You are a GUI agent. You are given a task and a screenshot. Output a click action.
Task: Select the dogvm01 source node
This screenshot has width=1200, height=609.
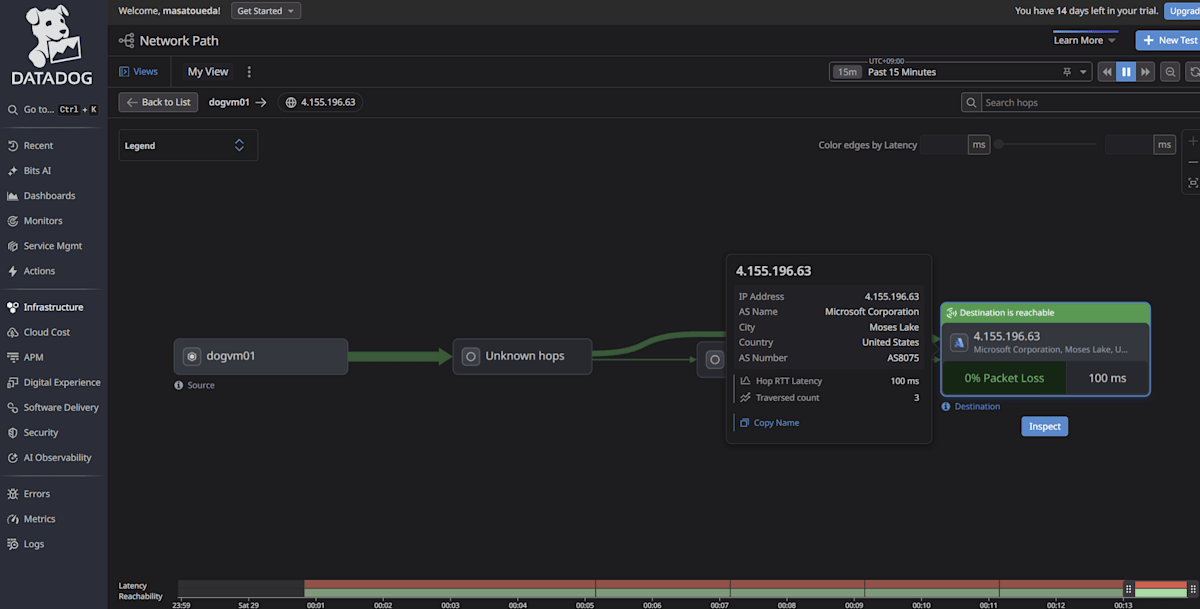pos(261,356)
